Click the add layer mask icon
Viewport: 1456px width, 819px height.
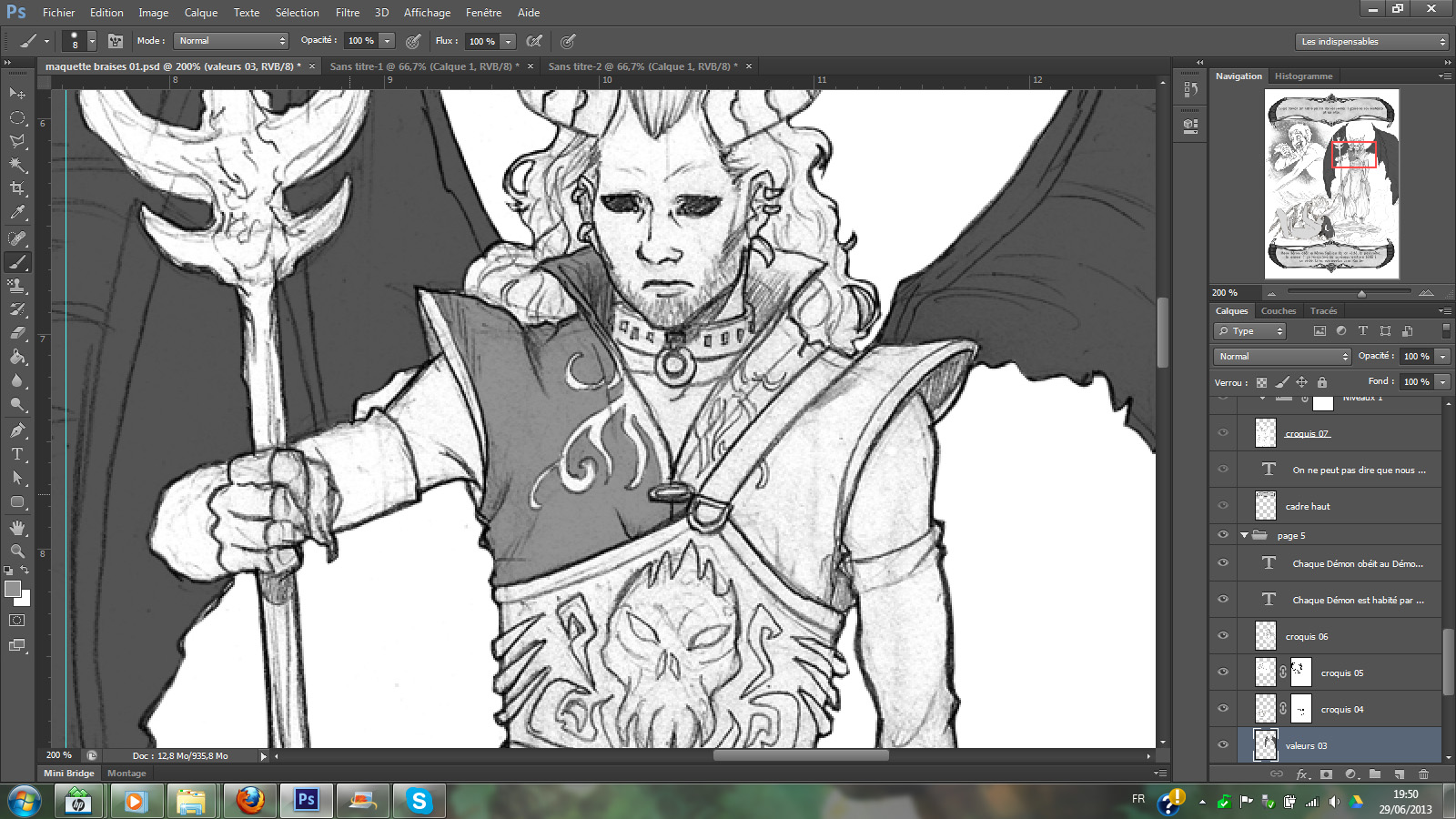coord(1326,774)
